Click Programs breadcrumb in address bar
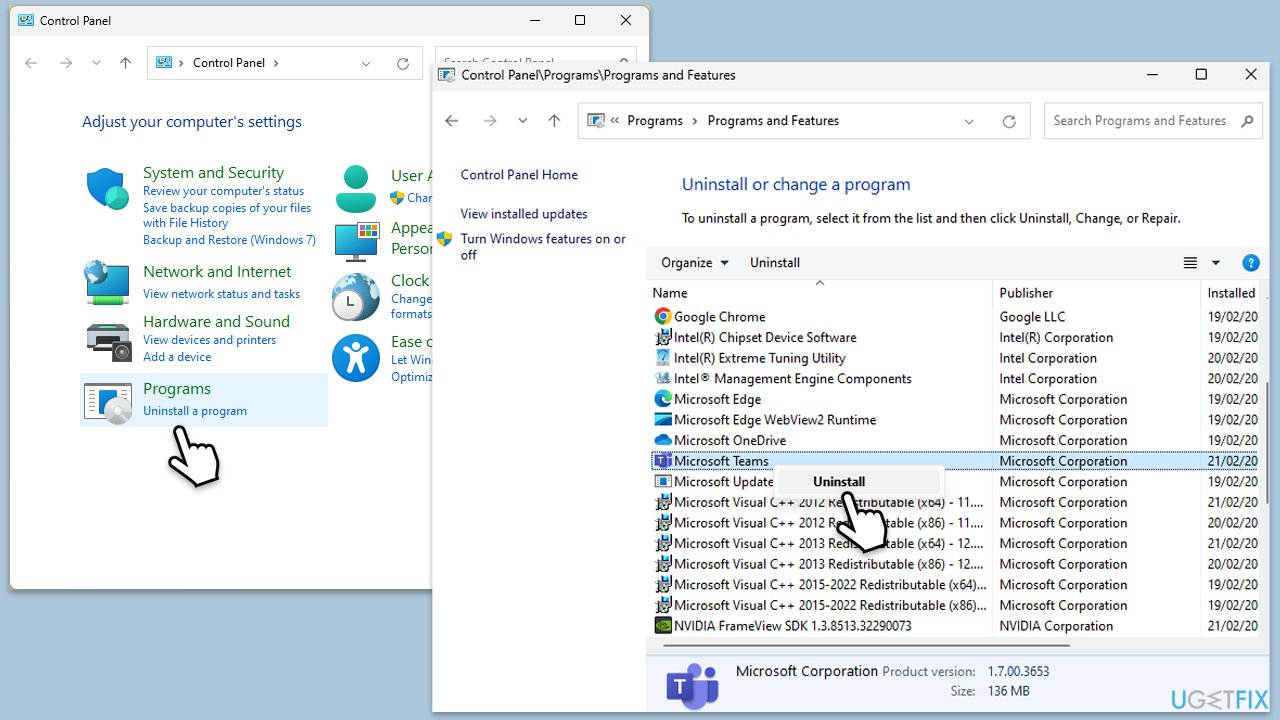Screen dimensions: 1280x720 coord(655,121)
